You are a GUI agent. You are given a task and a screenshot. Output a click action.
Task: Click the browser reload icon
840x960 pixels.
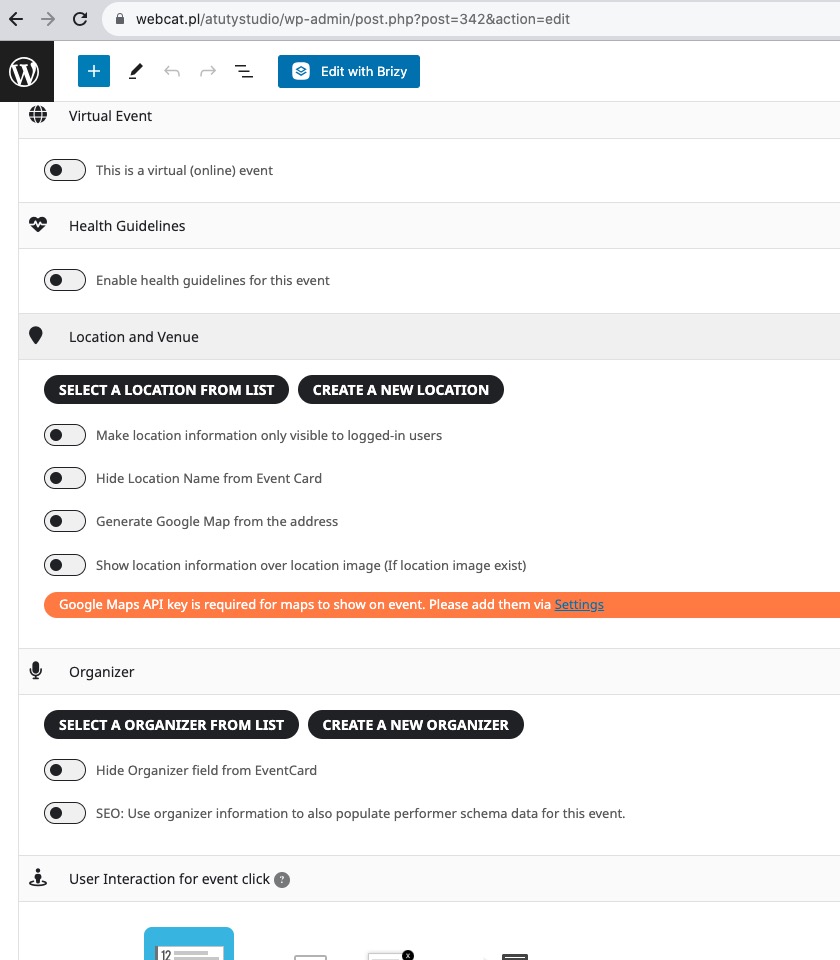80,19
